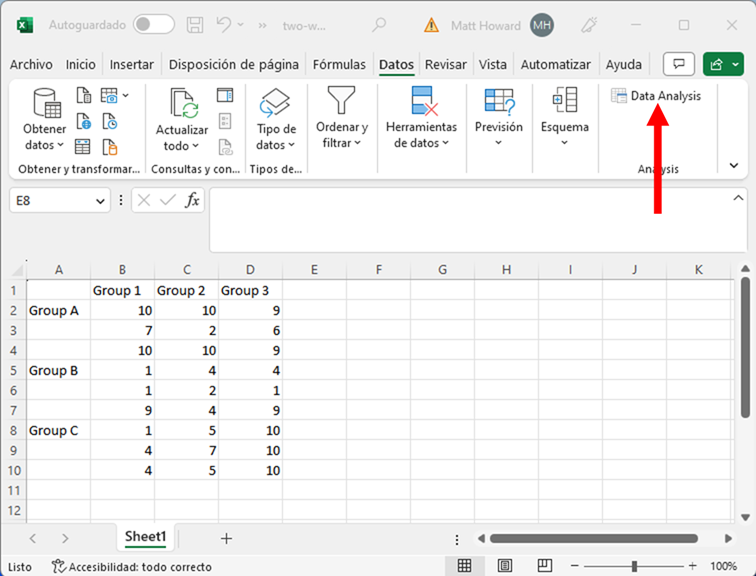Image resolution: width=756 pixels, height=576 pixels.
Task: Open the Insertar ribbon tab
Action: pos(132,64)
